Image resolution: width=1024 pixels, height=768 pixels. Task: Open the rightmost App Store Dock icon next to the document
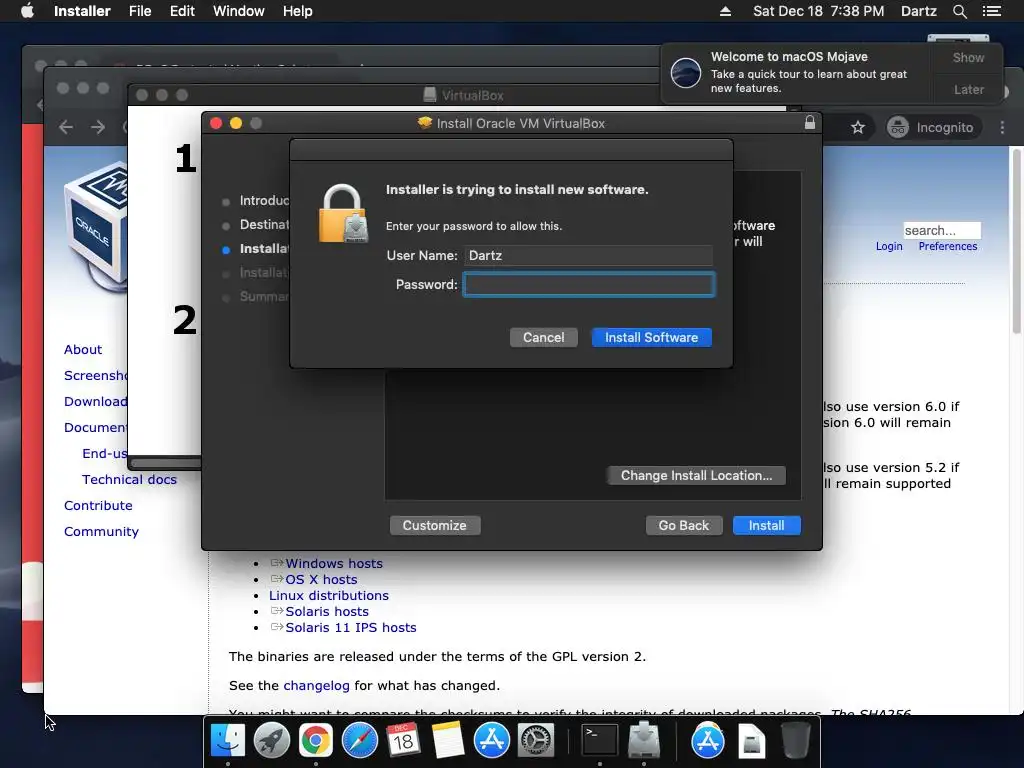[707, 741]
